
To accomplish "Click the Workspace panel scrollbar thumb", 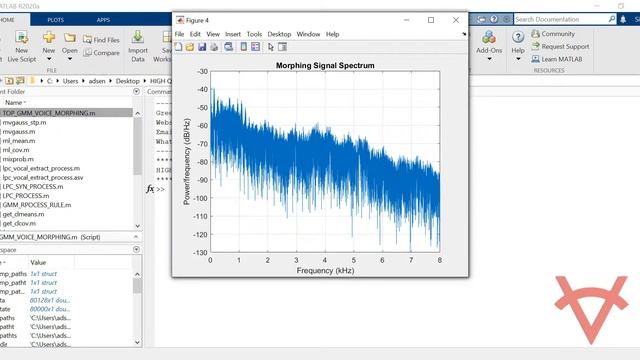I will (138, 286).
